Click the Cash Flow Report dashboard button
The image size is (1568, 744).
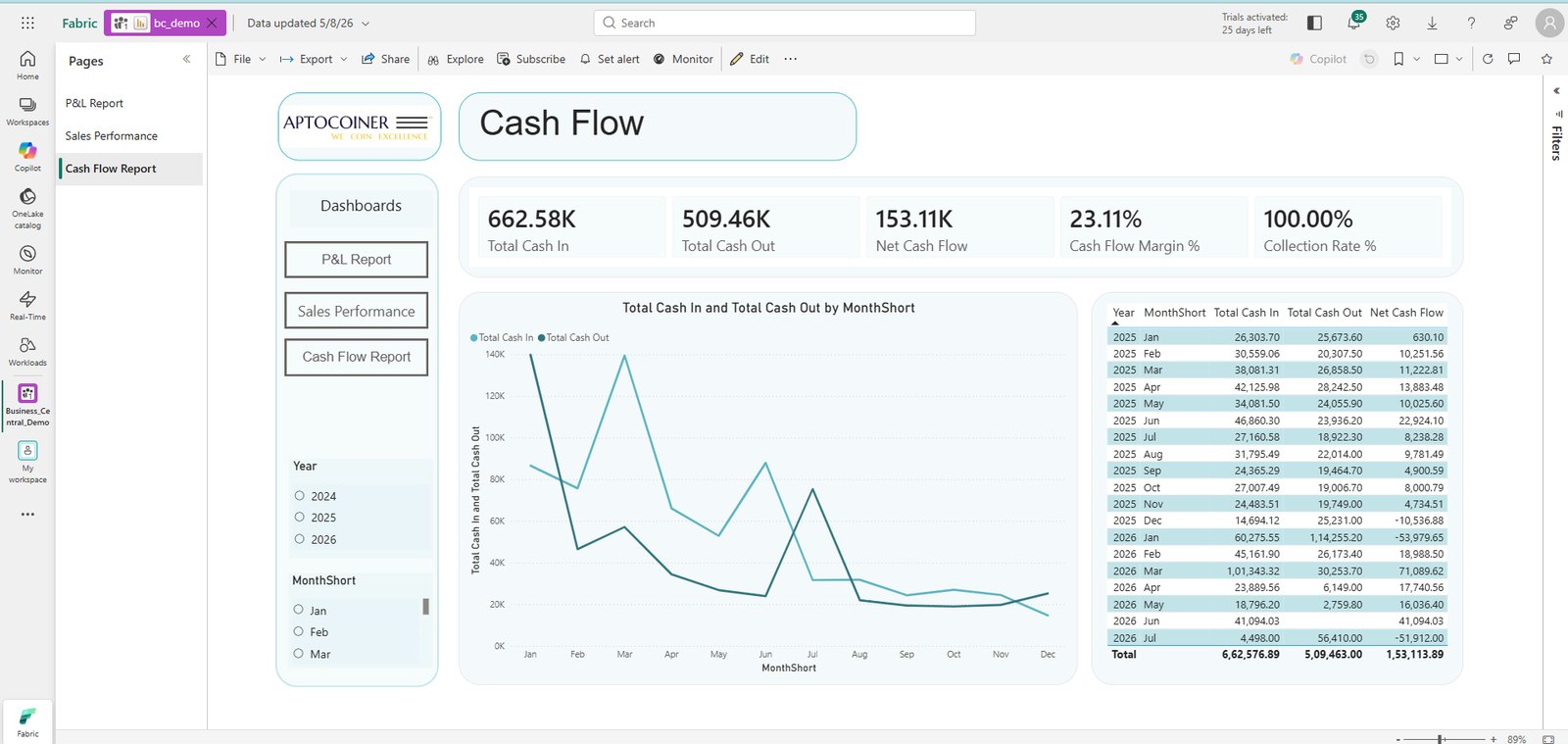[357, 357]
